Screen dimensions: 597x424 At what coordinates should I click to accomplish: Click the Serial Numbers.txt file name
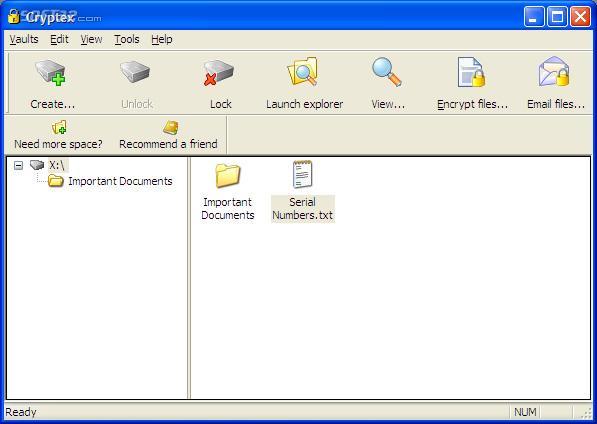(303, 209)
